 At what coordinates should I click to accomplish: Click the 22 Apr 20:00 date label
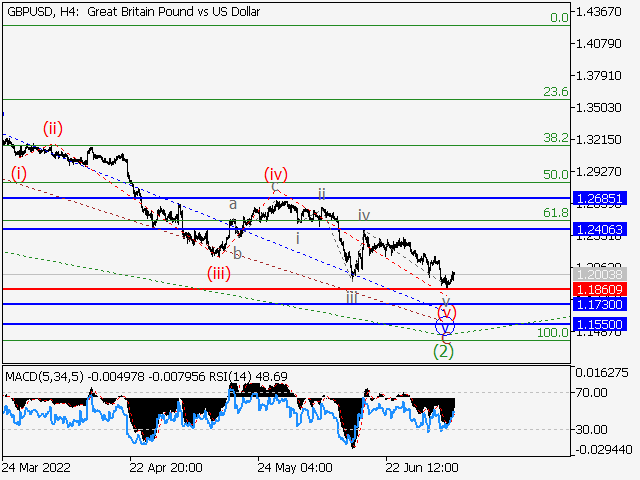(166, 467)
